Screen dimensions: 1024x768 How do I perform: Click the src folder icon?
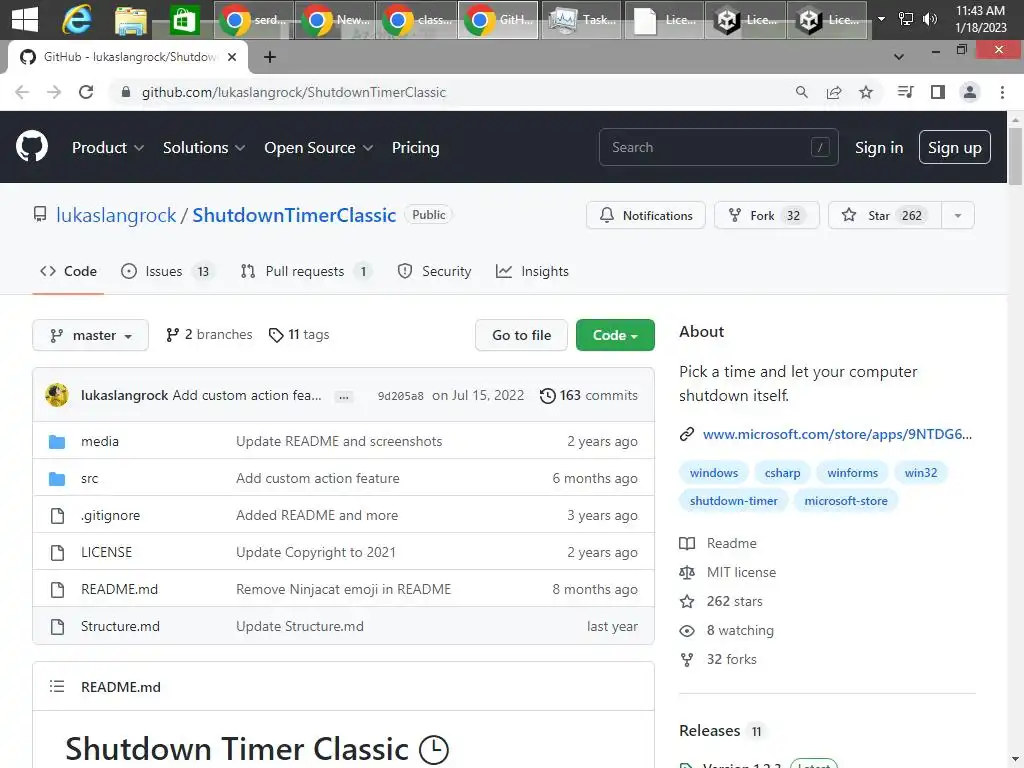57,479
